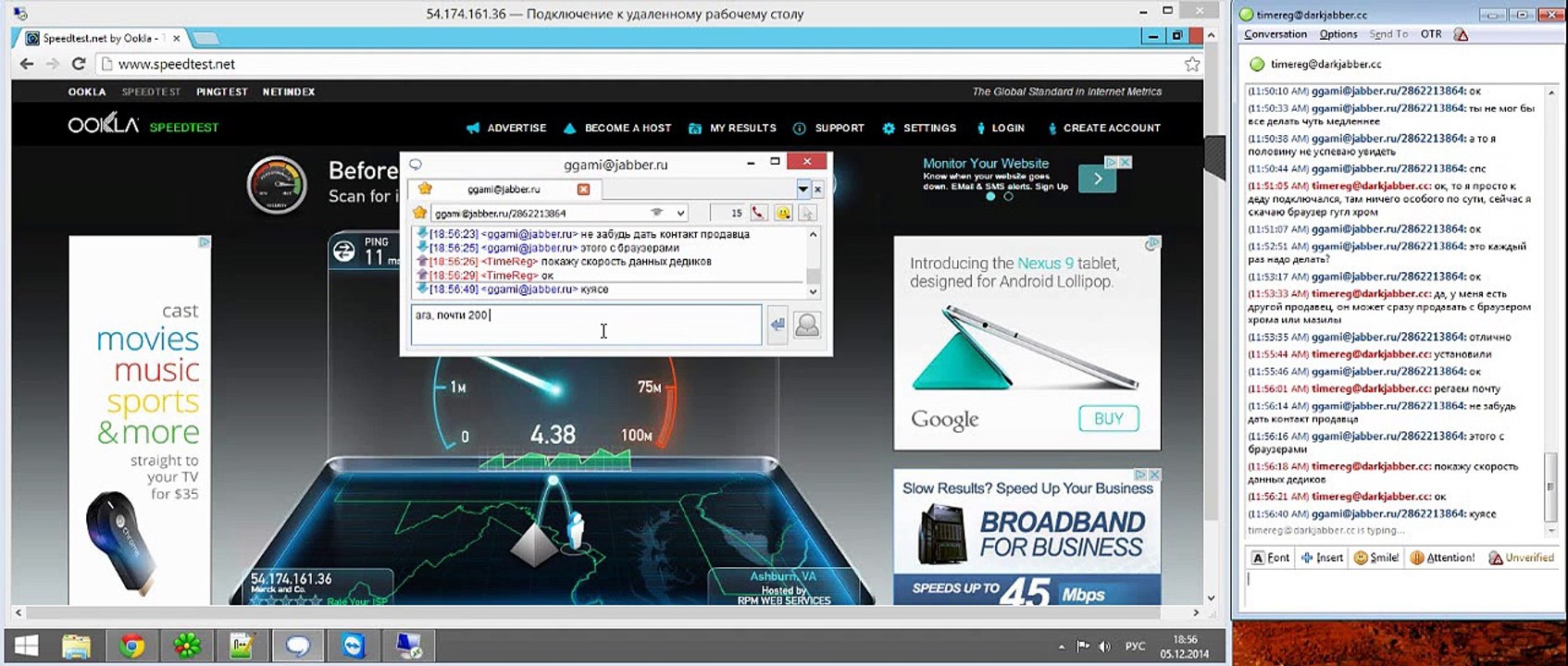The width and height of the screenshot is (1568, 666).
Task: Click the Pidgin message entry box
Action: [1400, 589]
